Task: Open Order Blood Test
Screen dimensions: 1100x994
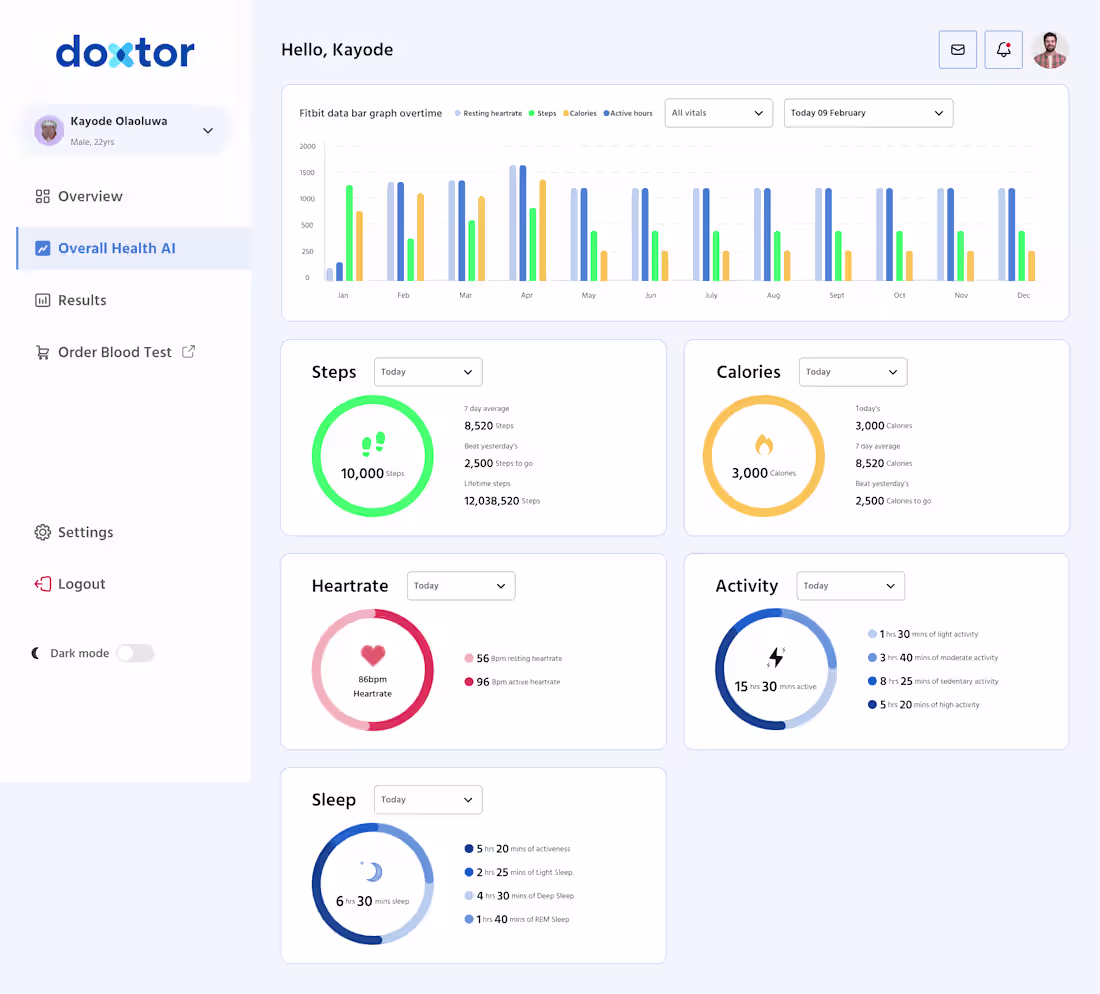Action: 115,351
